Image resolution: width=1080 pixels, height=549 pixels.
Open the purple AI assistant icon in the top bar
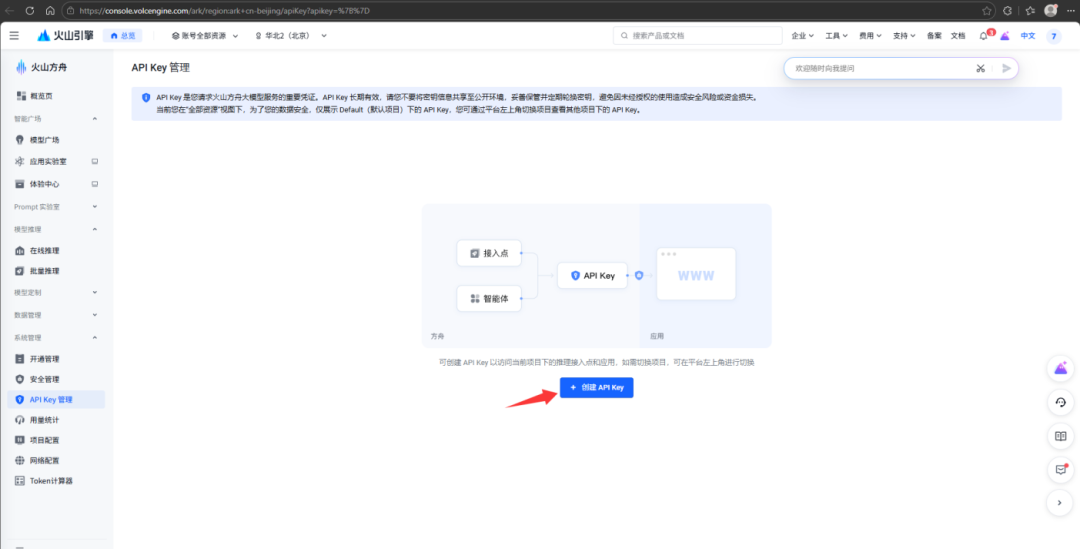click(x=1005, y=36)
